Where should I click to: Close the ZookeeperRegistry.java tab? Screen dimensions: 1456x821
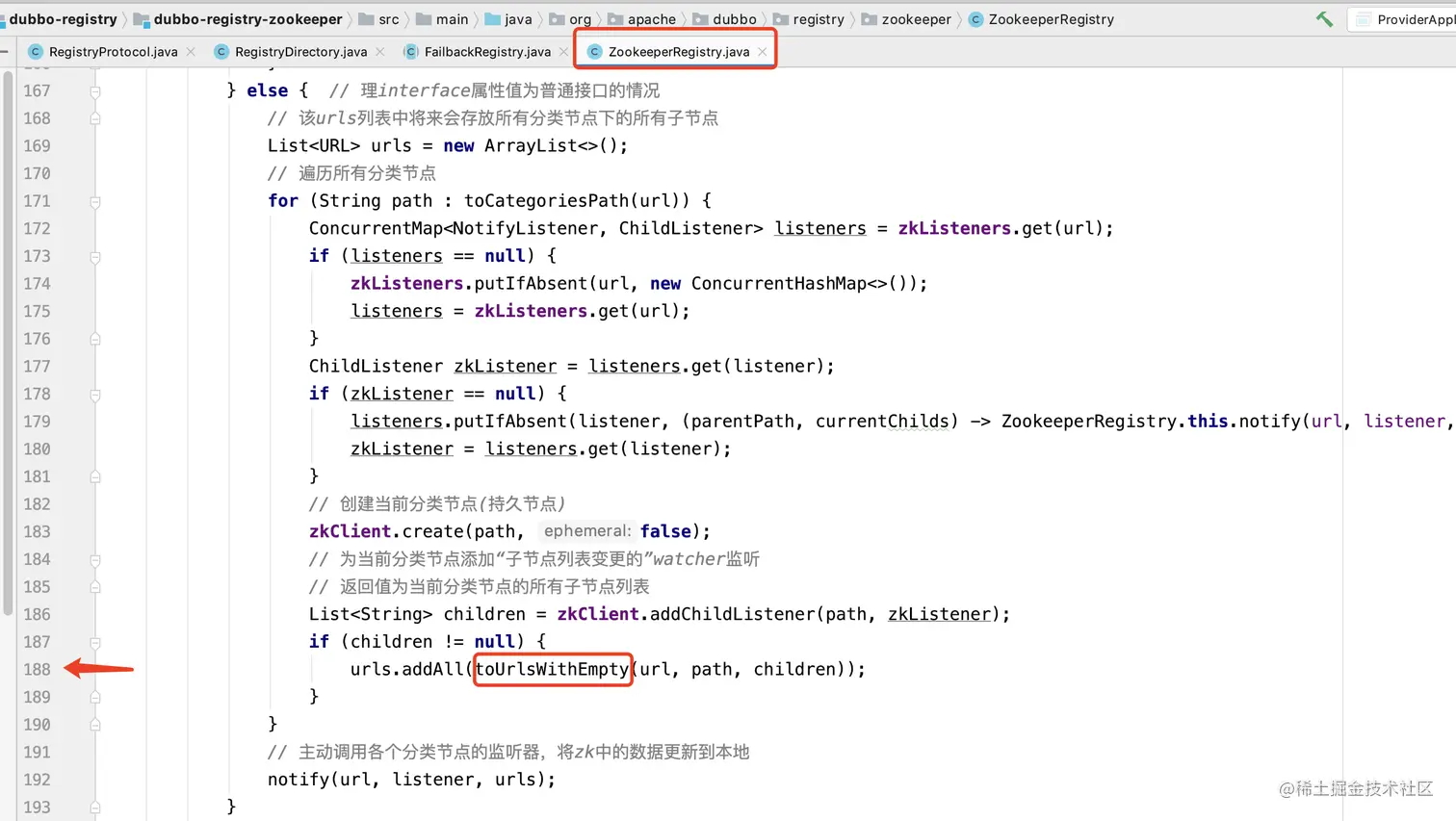pyautogui.click(x=763, y=52)
